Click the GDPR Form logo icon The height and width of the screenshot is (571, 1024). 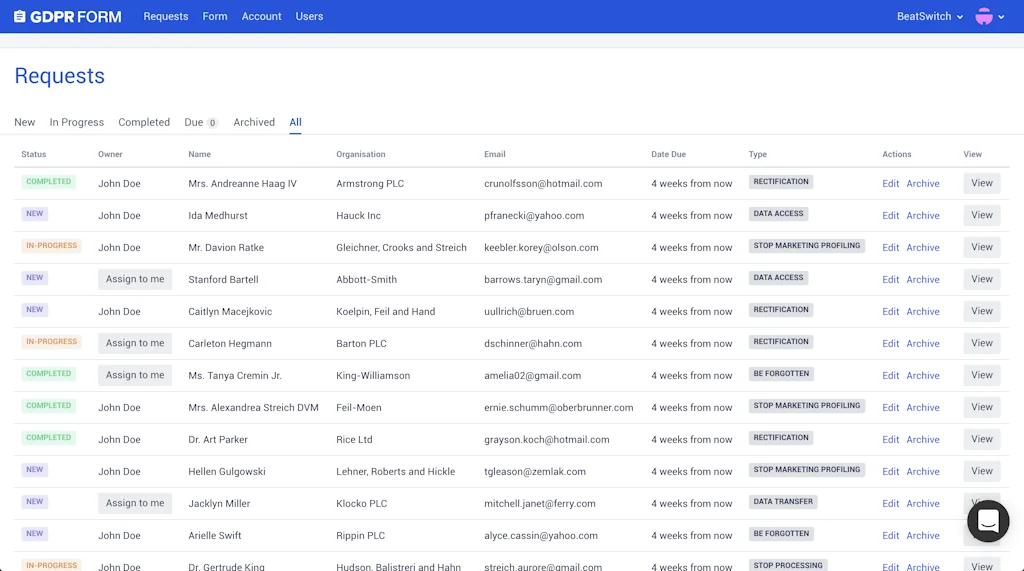pos(20,16)
